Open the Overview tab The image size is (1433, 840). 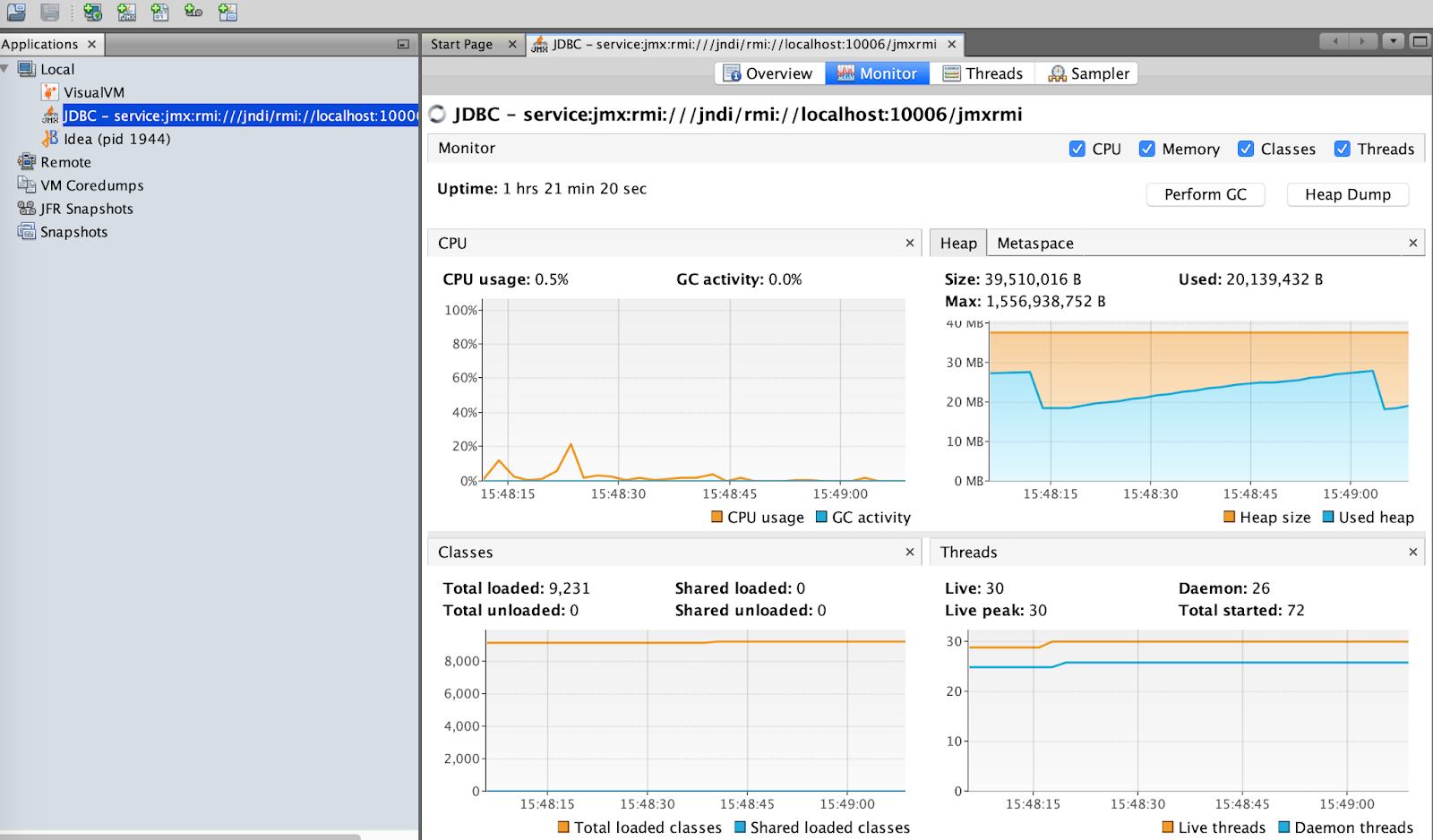coord(769,73)
